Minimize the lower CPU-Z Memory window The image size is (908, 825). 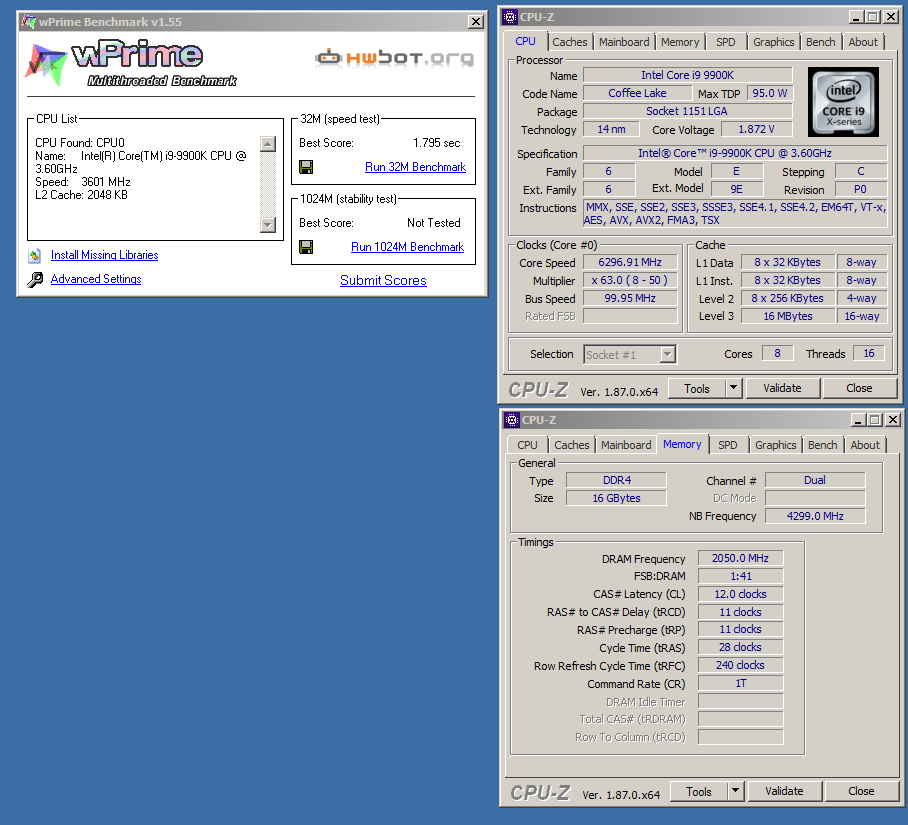858,420
